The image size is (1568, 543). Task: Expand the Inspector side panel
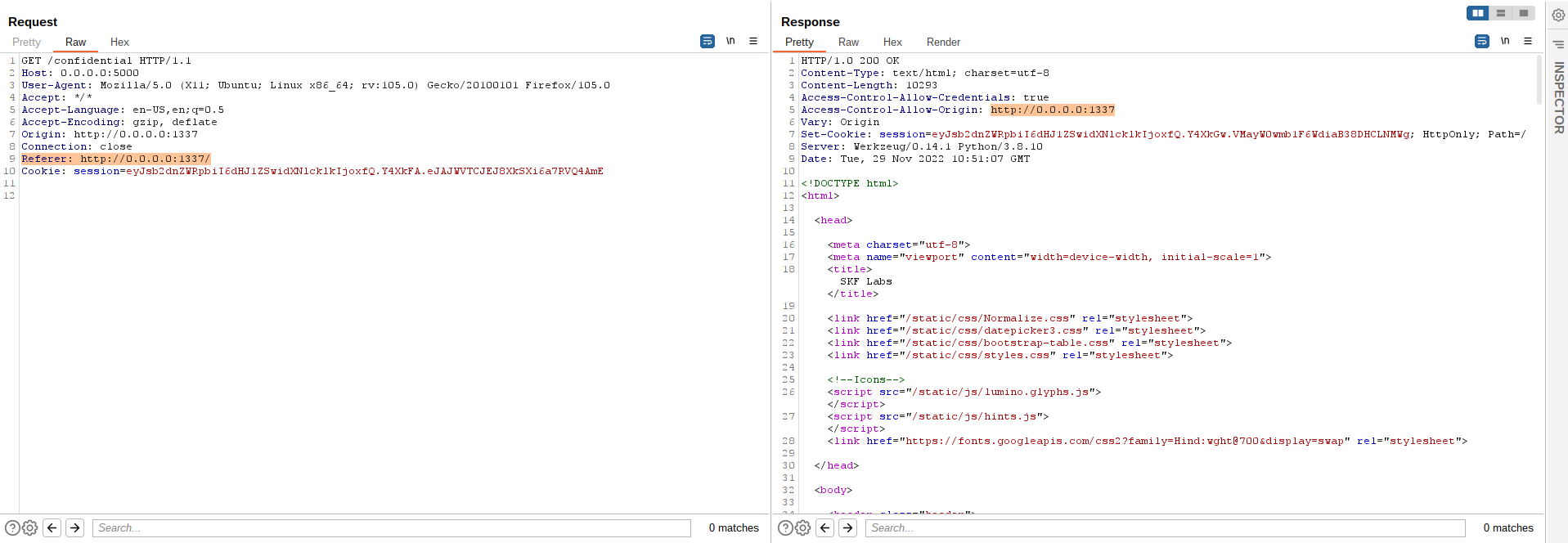(x=1558, y=98)
